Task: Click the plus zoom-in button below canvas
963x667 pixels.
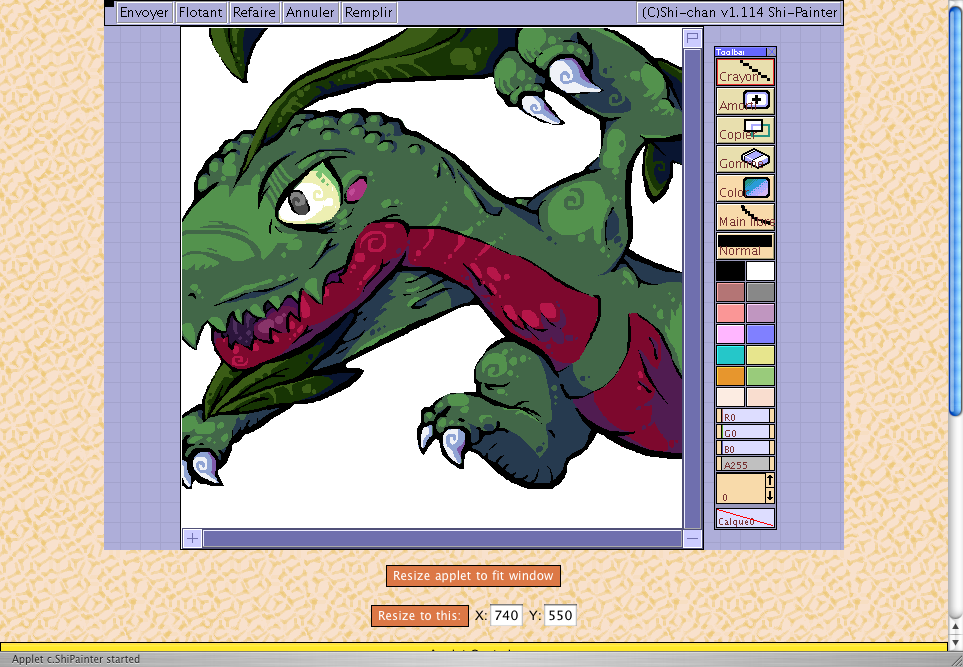Action: point(192,539)
